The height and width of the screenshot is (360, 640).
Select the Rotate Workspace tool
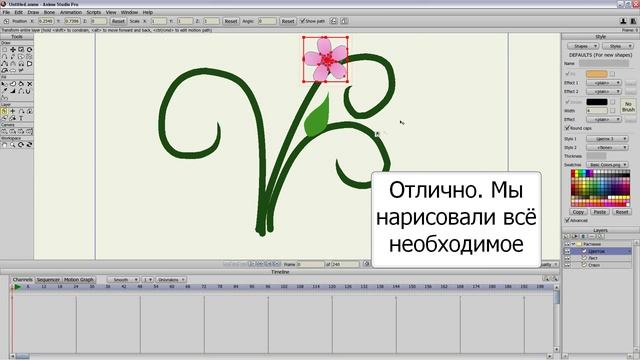coord(21,145)
